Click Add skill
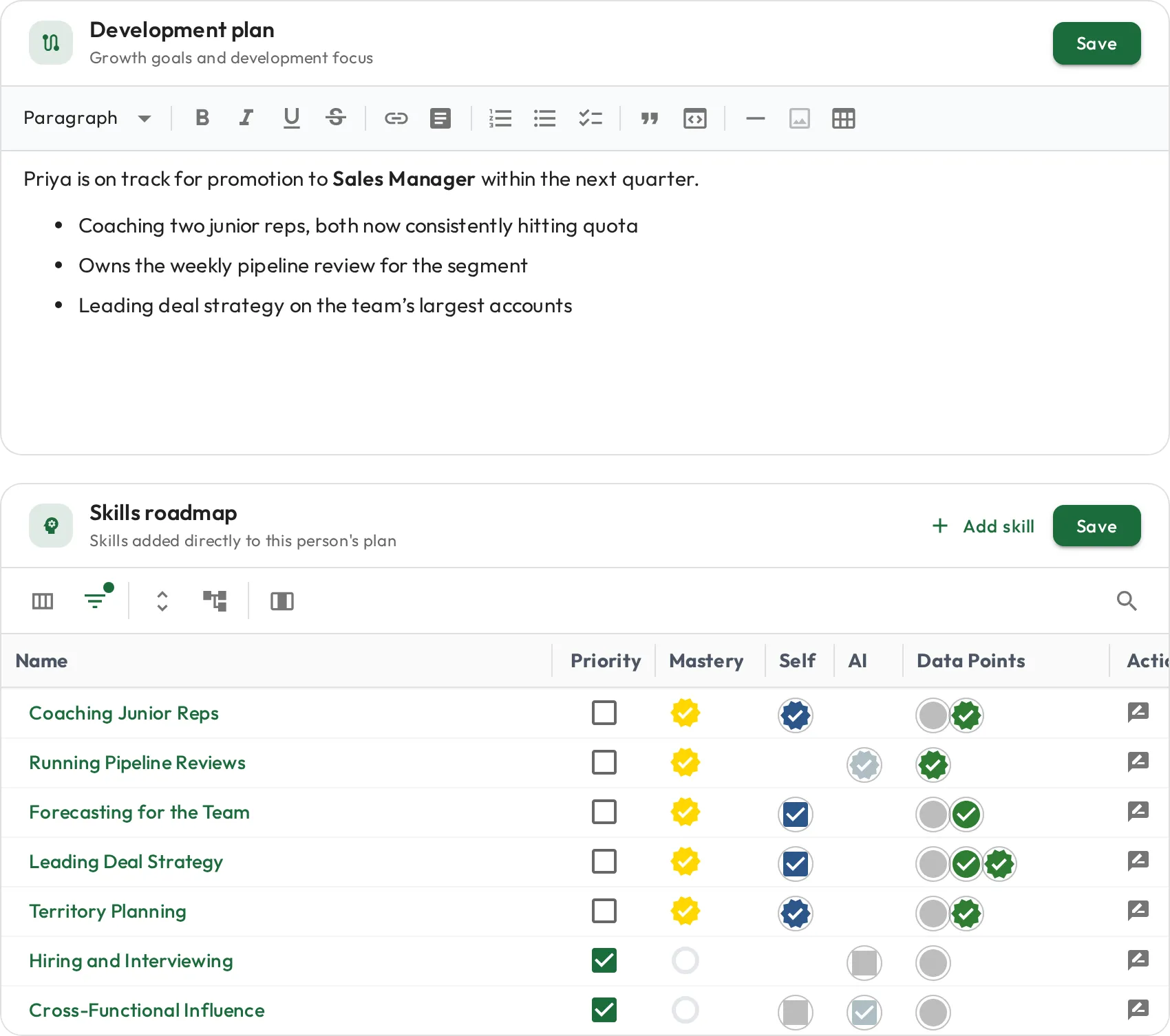This screenshot has height=1036, width=1170. pyautogui.click(x=983, y=526)
